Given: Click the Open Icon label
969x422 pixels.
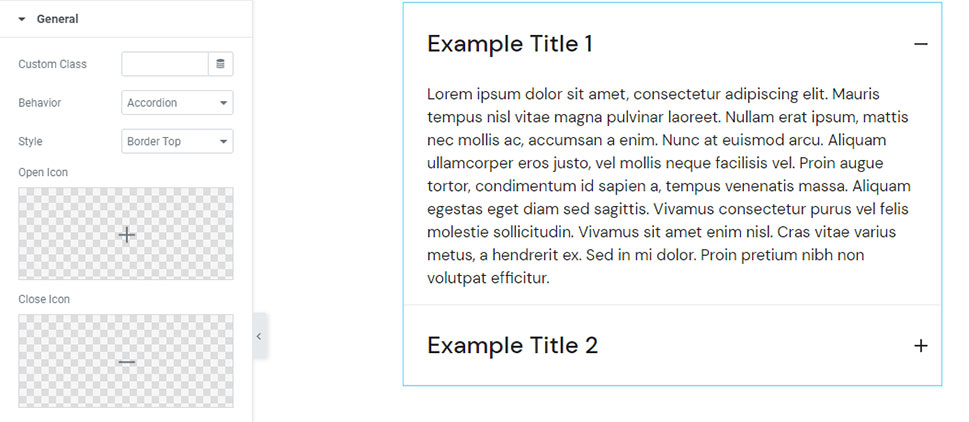Looking at the screenshot, I should click(x=43, y=172).
